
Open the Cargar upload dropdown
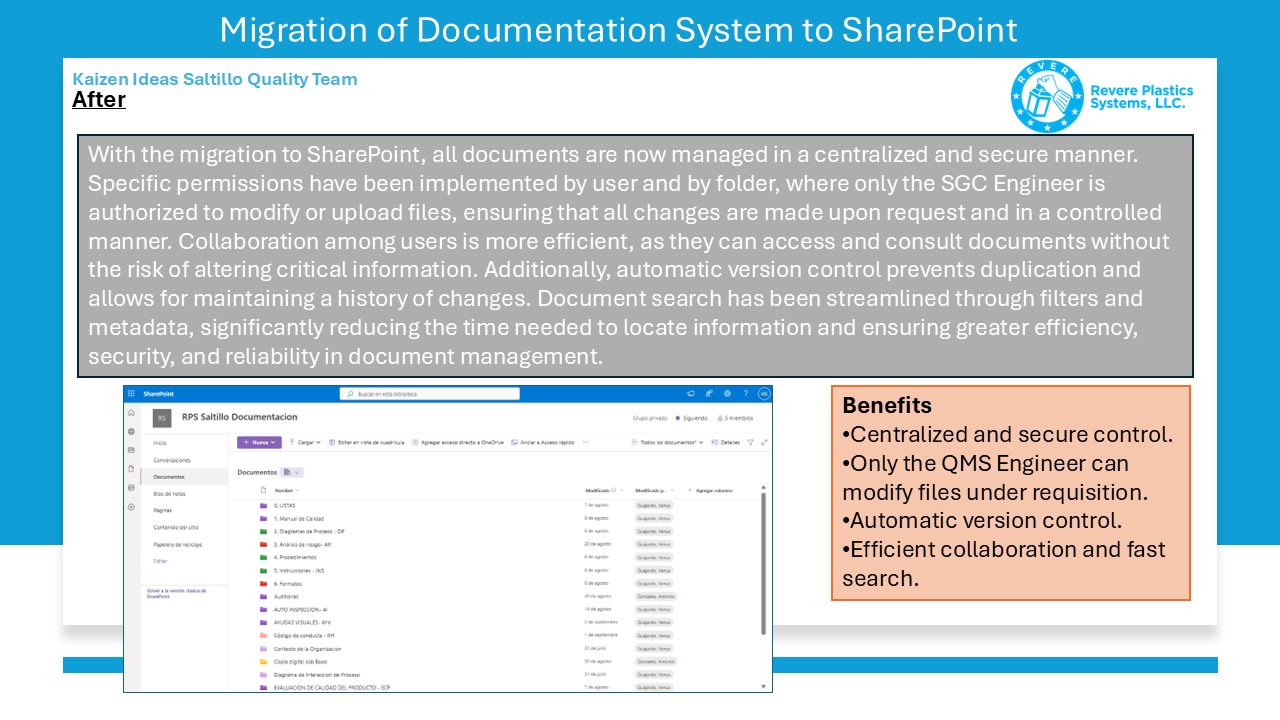click(304, 442)
